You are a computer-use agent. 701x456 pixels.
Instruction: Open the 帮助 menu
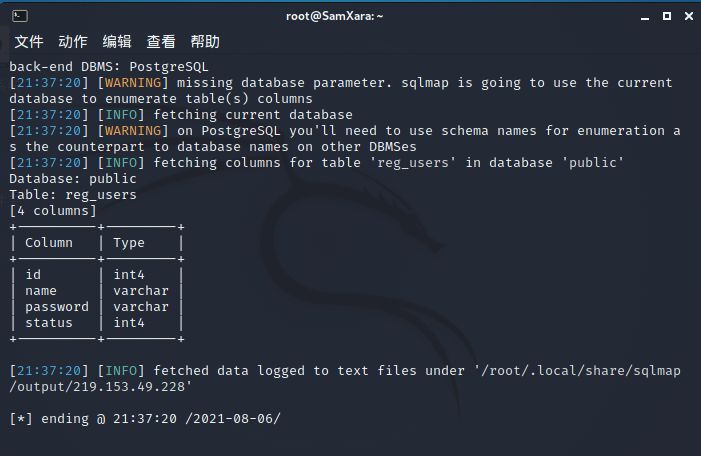pos(205,42)
